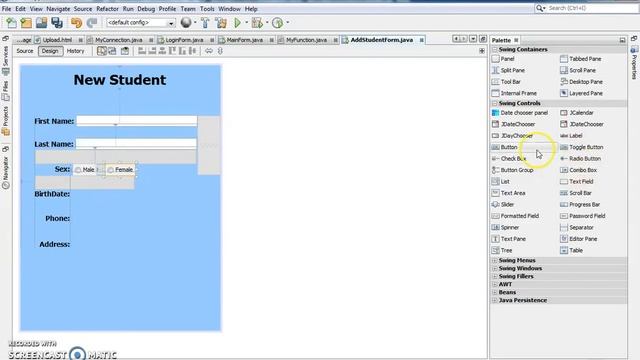
Task: Run the project with green arrow
Action: point(237,23)
